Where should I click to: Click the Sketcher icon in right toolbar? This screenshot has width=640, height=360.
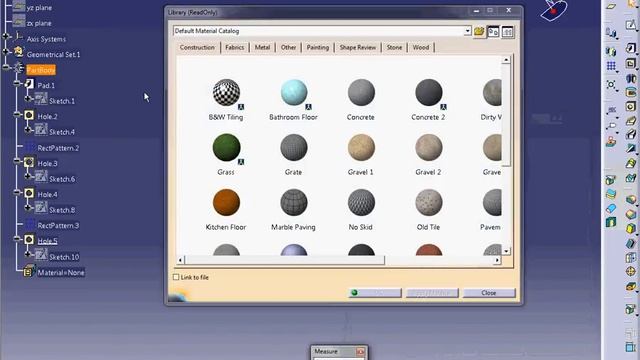click(631, 24)
